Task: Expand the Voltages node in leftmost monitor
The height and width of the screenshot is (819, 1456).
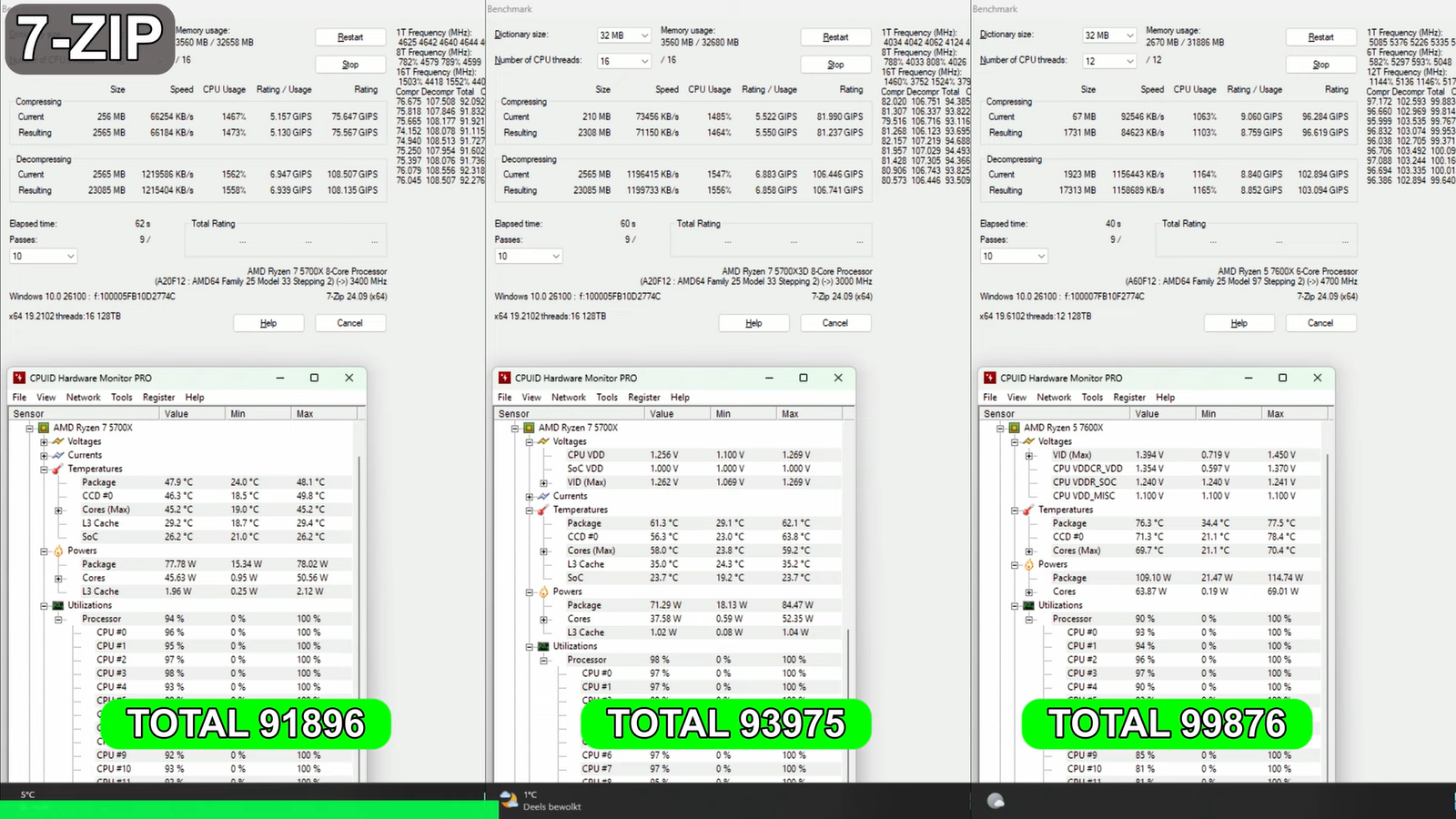Action: point(43,441)
